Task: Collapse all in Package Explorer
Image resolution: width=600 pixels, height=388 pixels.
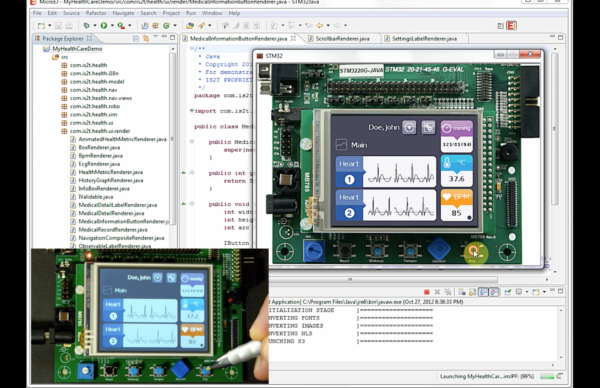Action: (x=136, y=38)
